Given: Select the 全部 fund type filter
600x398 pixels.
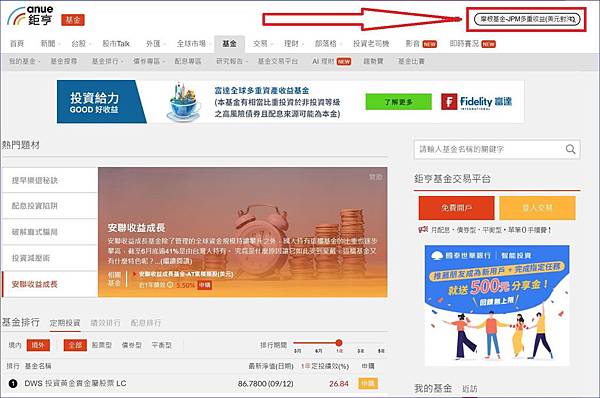Looking at the screenshot, I should (75, 345).
